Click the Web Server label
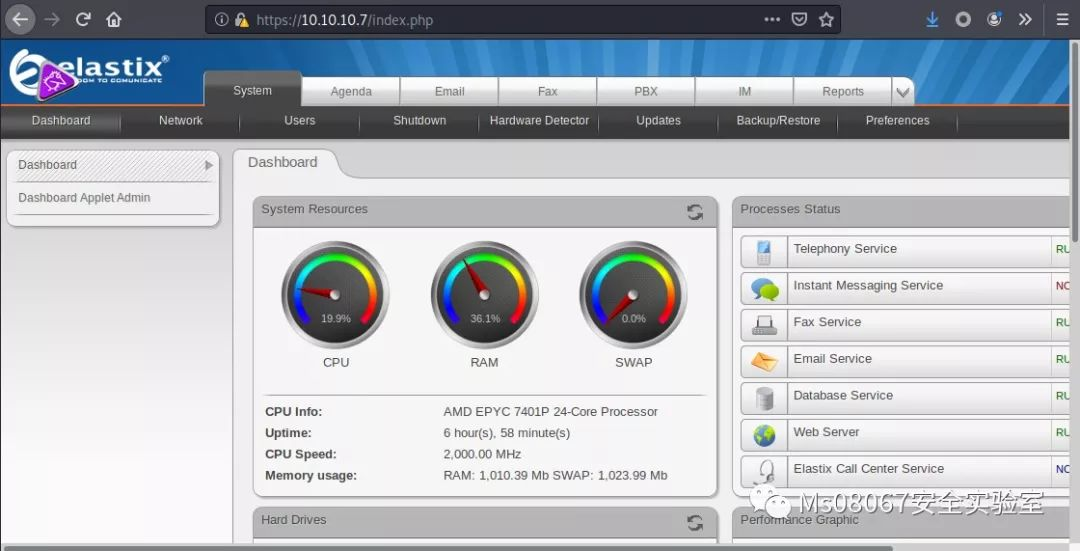 [826, 433]
